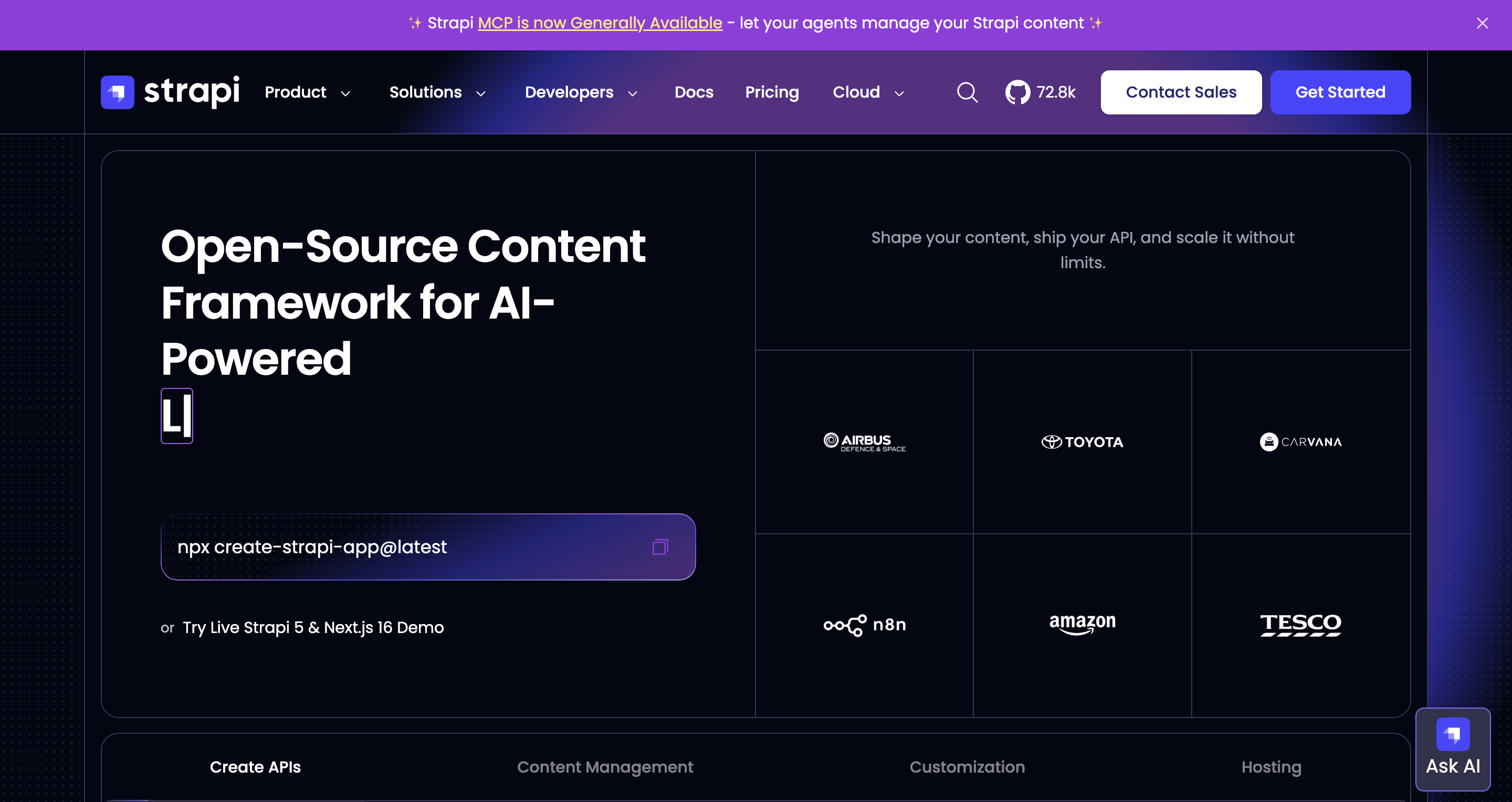Open the Strapi logo home link
Image resolution: width=1512 pixels, height=802 pixels.
click(170, 92)
